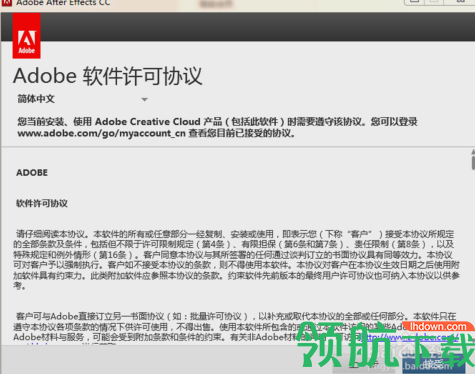Click the www.adobe.com/go/myaccount_cn address text
This screenshot has height=374, width=475.
[x=101, y=133]
